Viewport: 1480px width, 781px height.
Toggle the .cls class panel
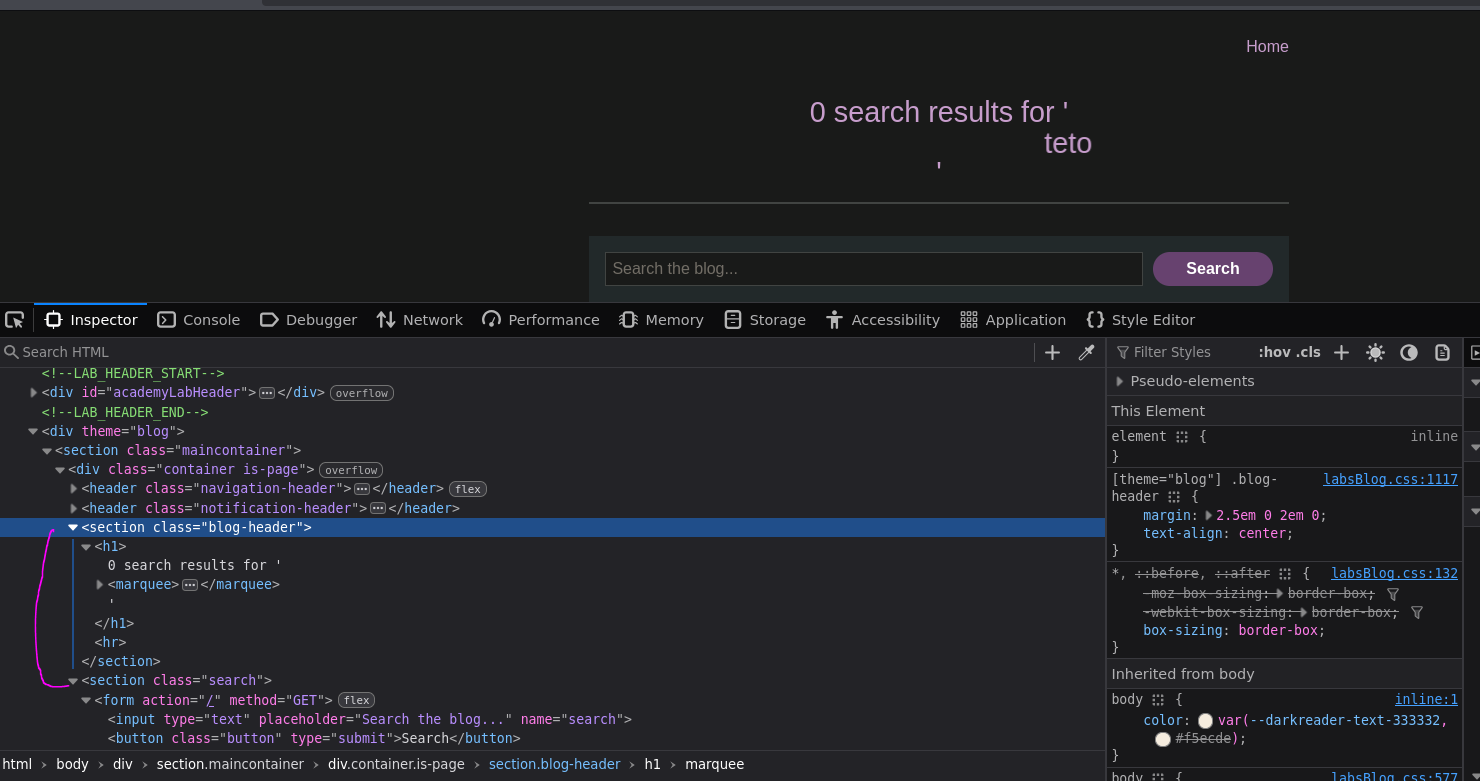tap(1309, 352)
